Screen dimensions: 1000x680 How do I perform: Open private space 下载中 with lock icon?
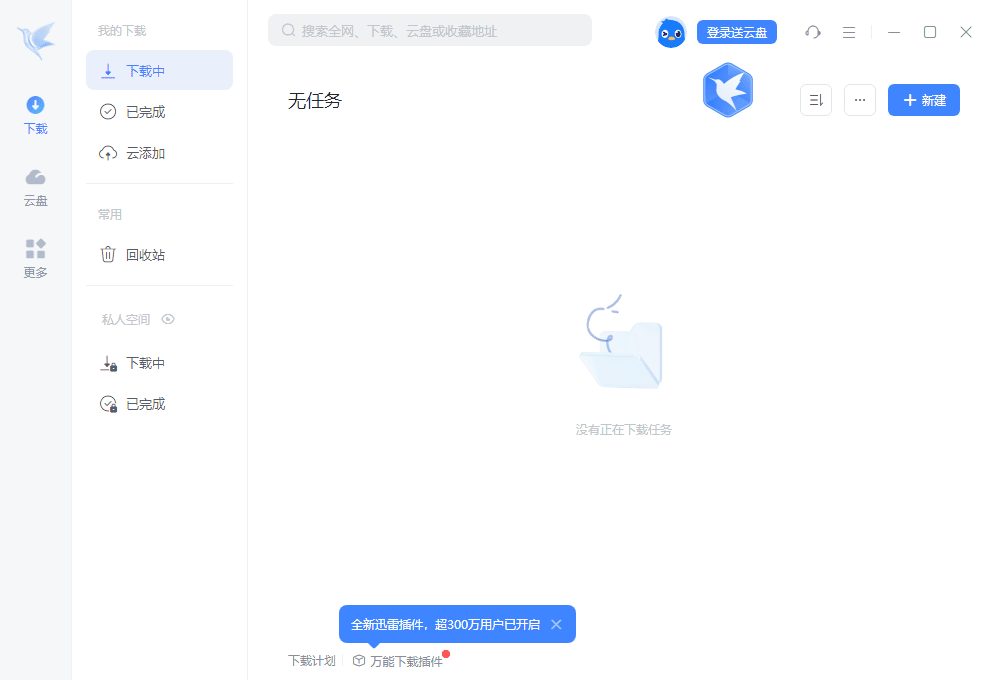[159, 363]
